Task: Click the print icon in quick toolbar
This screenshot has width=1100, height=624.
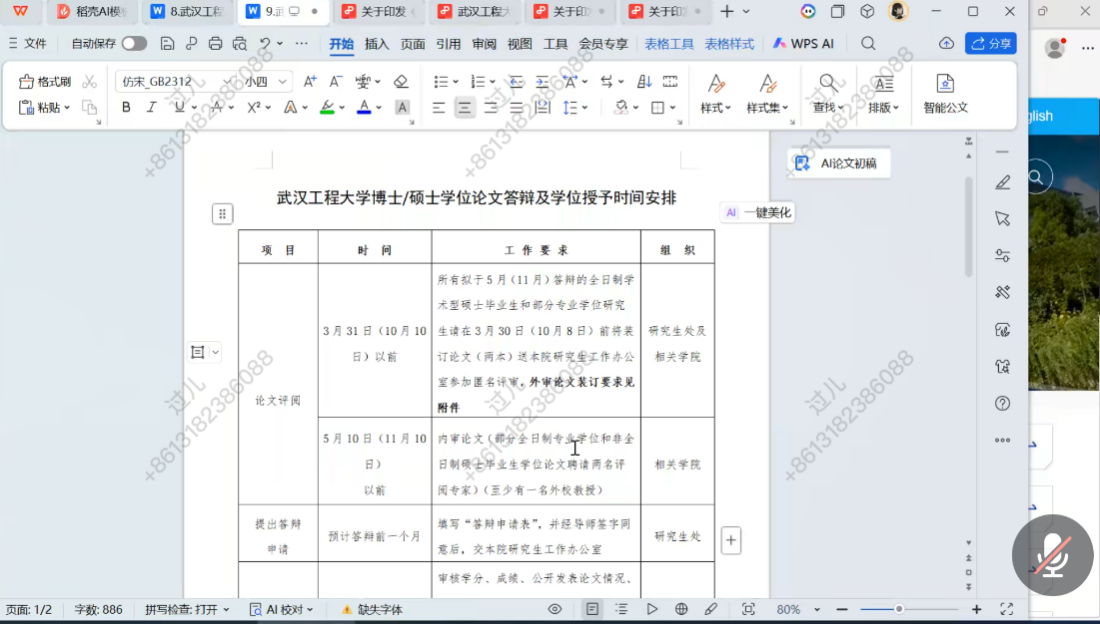Action: [x=214, y=44]
